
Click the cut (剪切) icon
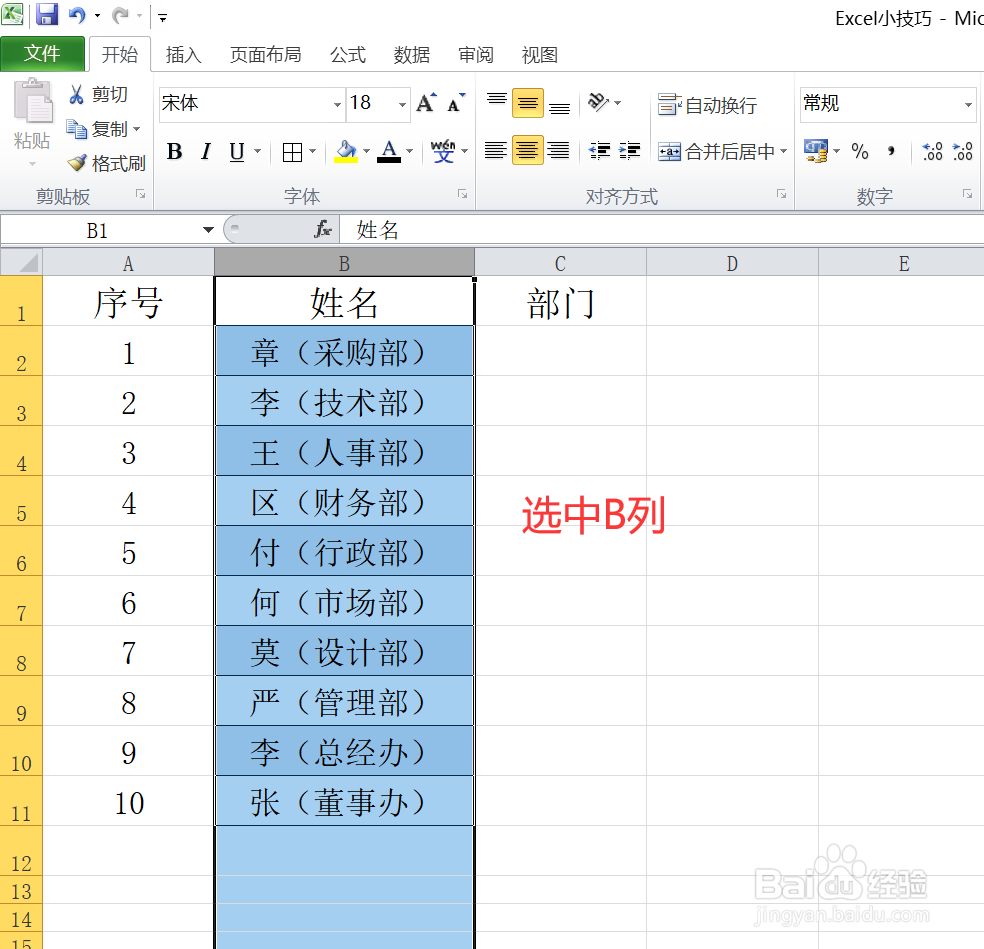point(100,94)
